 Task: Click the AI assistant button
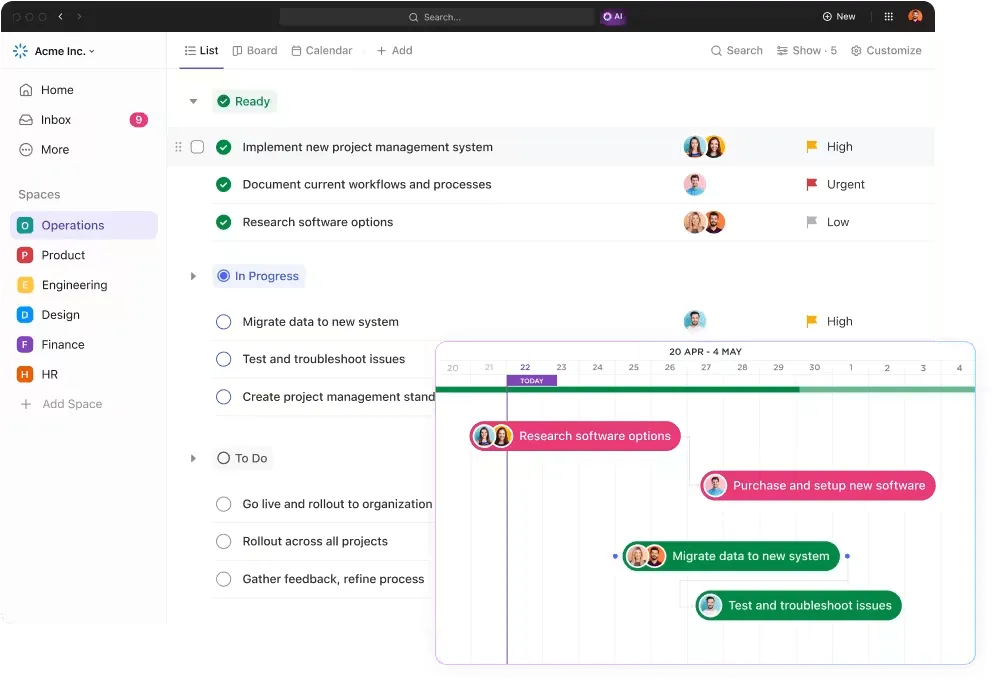point(613,17)
